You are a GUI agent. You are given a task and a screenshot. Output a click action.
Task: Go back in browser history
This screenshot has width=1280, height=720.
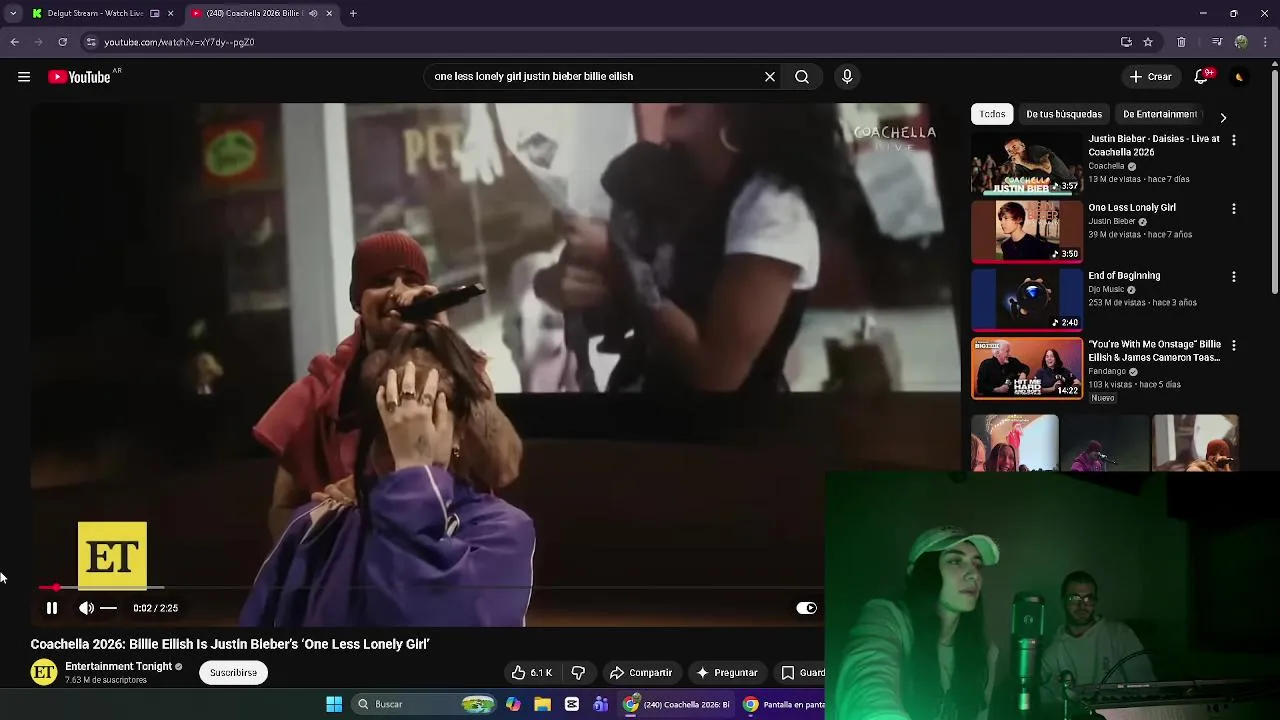pyautogui.click(x=14, y=42)
